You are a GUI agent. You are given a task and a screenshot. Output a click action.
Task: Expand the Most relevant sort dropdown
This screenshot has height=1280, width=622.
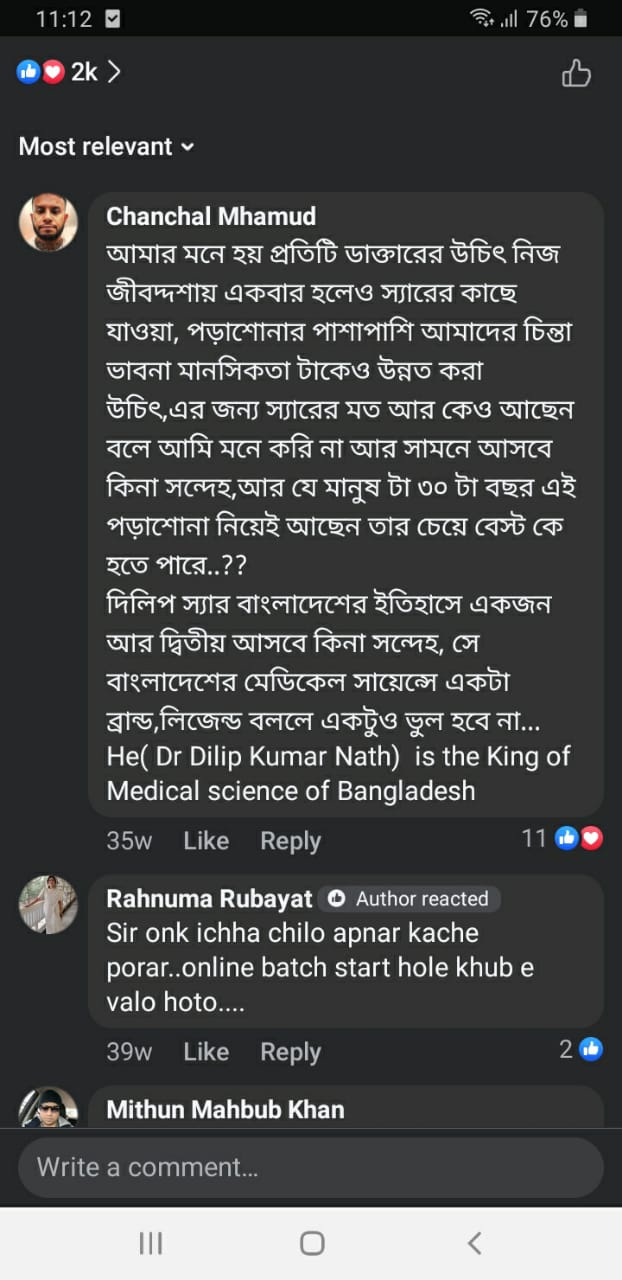[x=106, y=147]
